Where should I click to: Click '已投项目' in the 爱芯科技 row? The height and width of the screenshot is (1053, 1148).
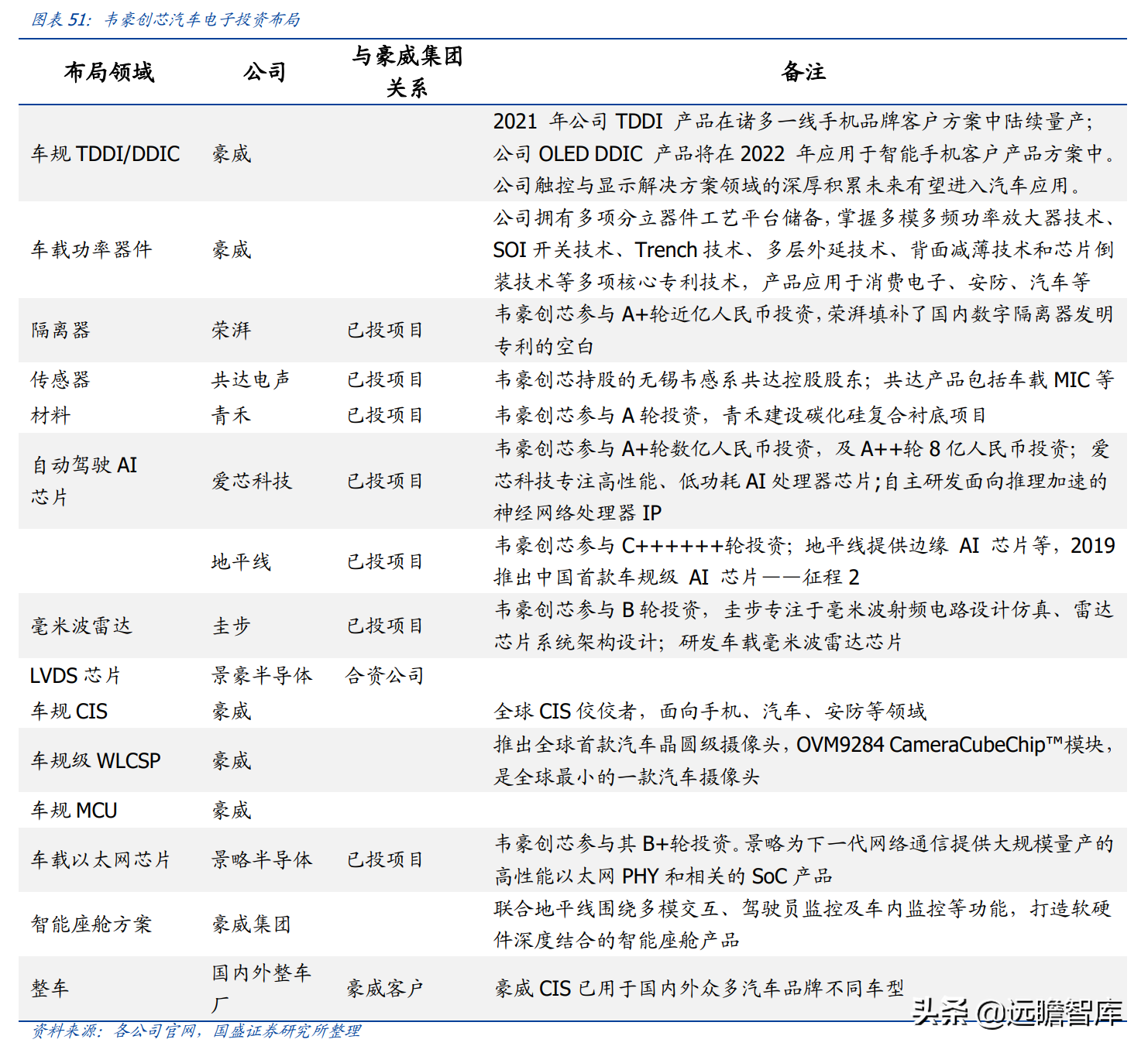pos(385,481)
